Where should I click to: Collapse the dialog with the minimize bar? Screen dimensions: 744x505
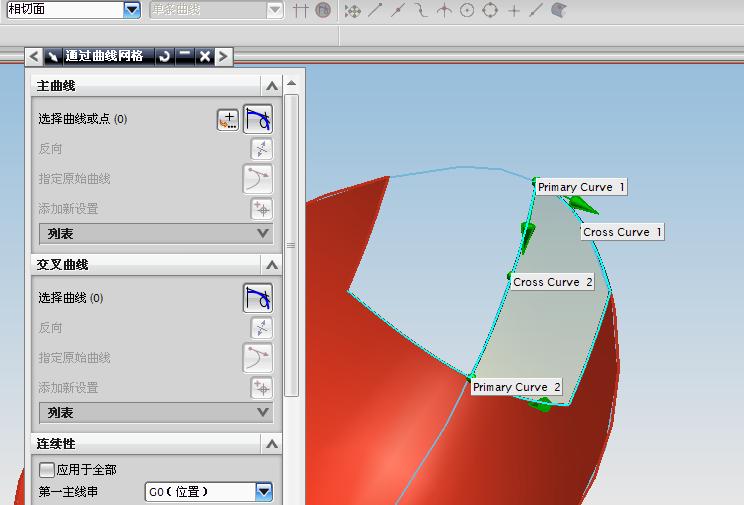click(185, 56)
